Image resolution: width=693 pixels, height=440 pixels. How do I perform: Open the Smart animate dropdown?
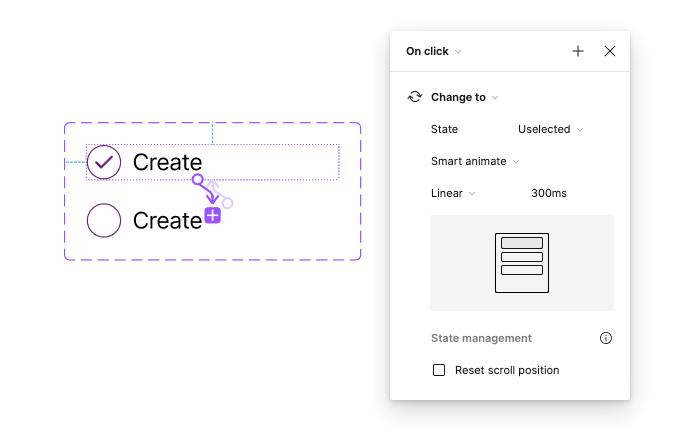coord(475,161)
